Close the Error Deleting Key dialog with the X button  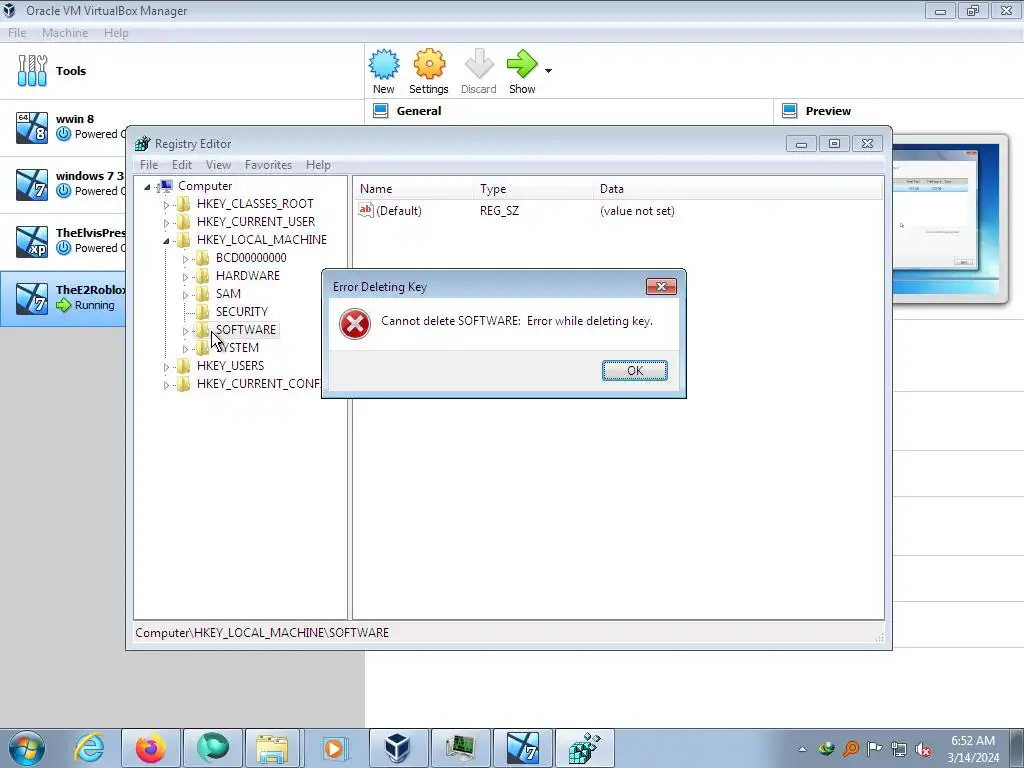pyautogui.click(x=661, y=287)
